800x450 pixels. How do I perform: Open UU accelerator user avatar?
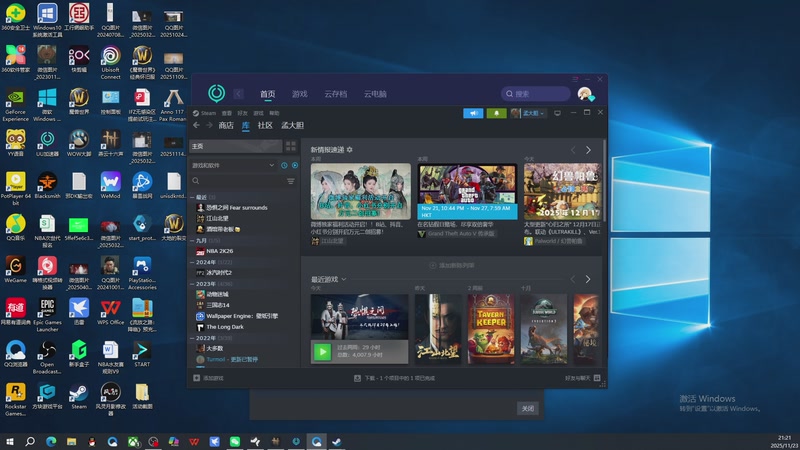[x=585, y=94]
